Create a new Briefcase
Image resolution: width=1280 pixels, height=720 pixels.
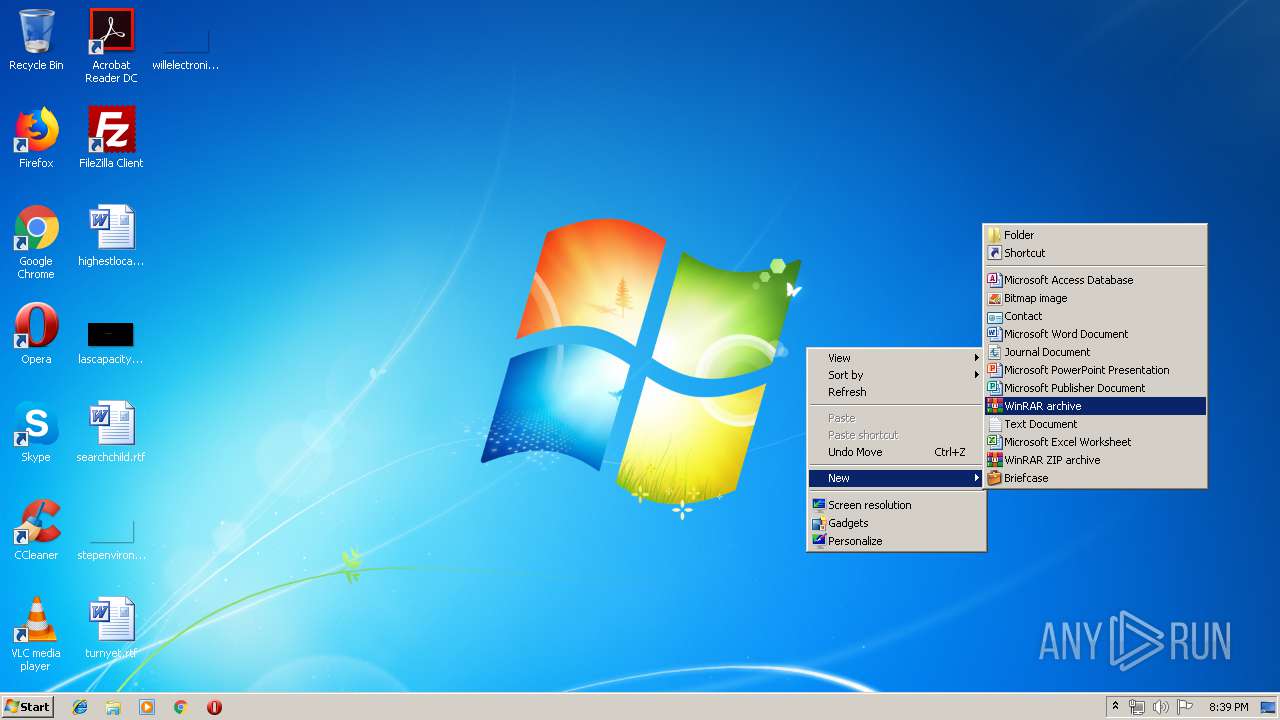click(1095, 478)
